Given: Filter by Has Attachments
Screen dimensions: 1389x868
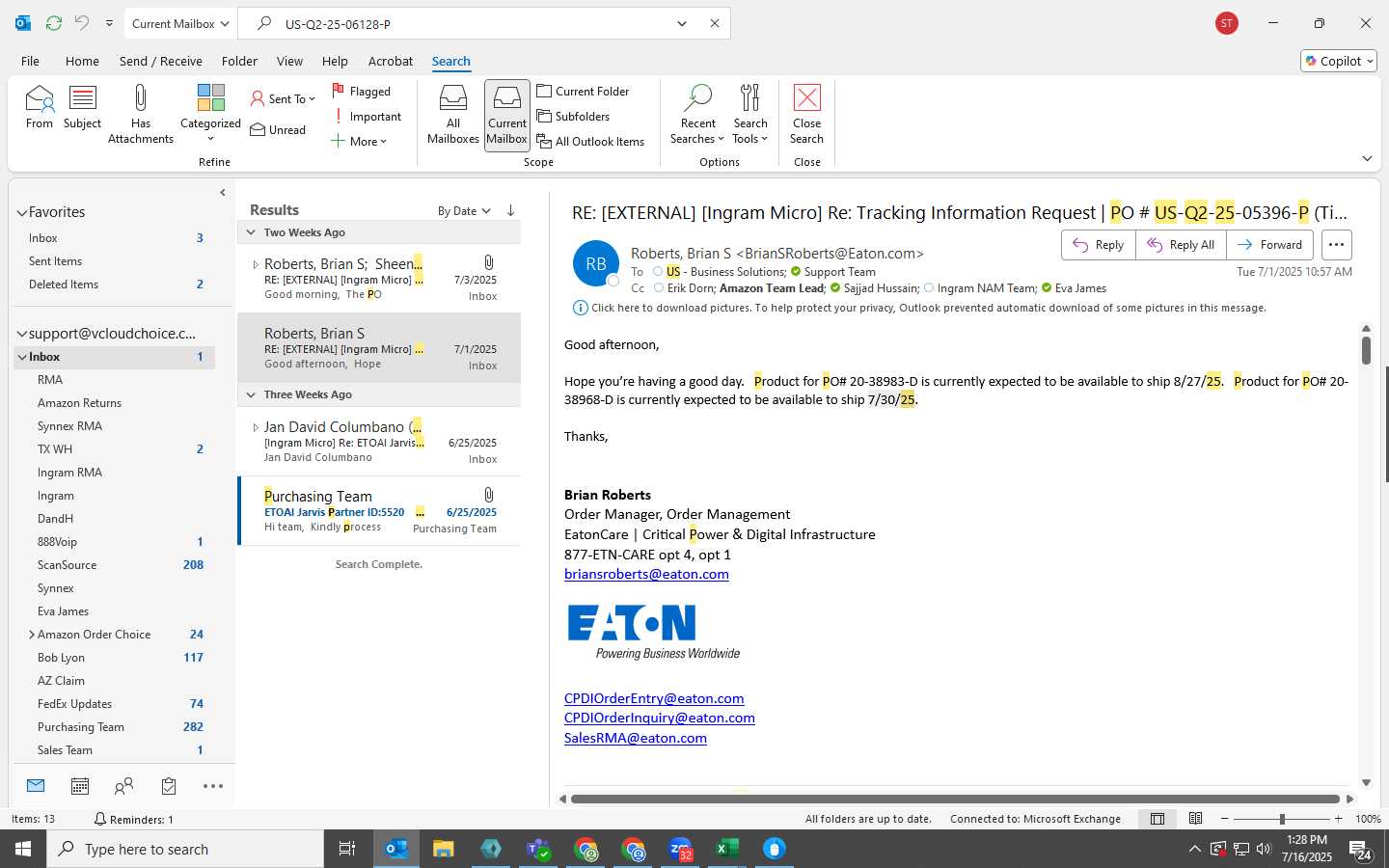Looking at the screenshot, I should (x=141, y=114).
